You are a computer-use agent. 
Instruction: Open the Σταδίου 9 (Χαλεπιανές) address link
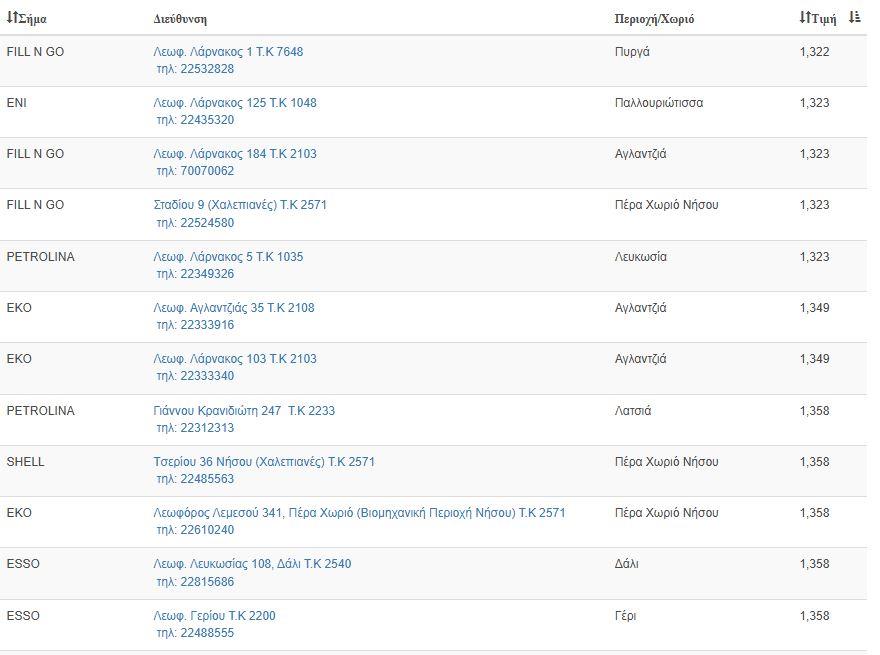240,205
